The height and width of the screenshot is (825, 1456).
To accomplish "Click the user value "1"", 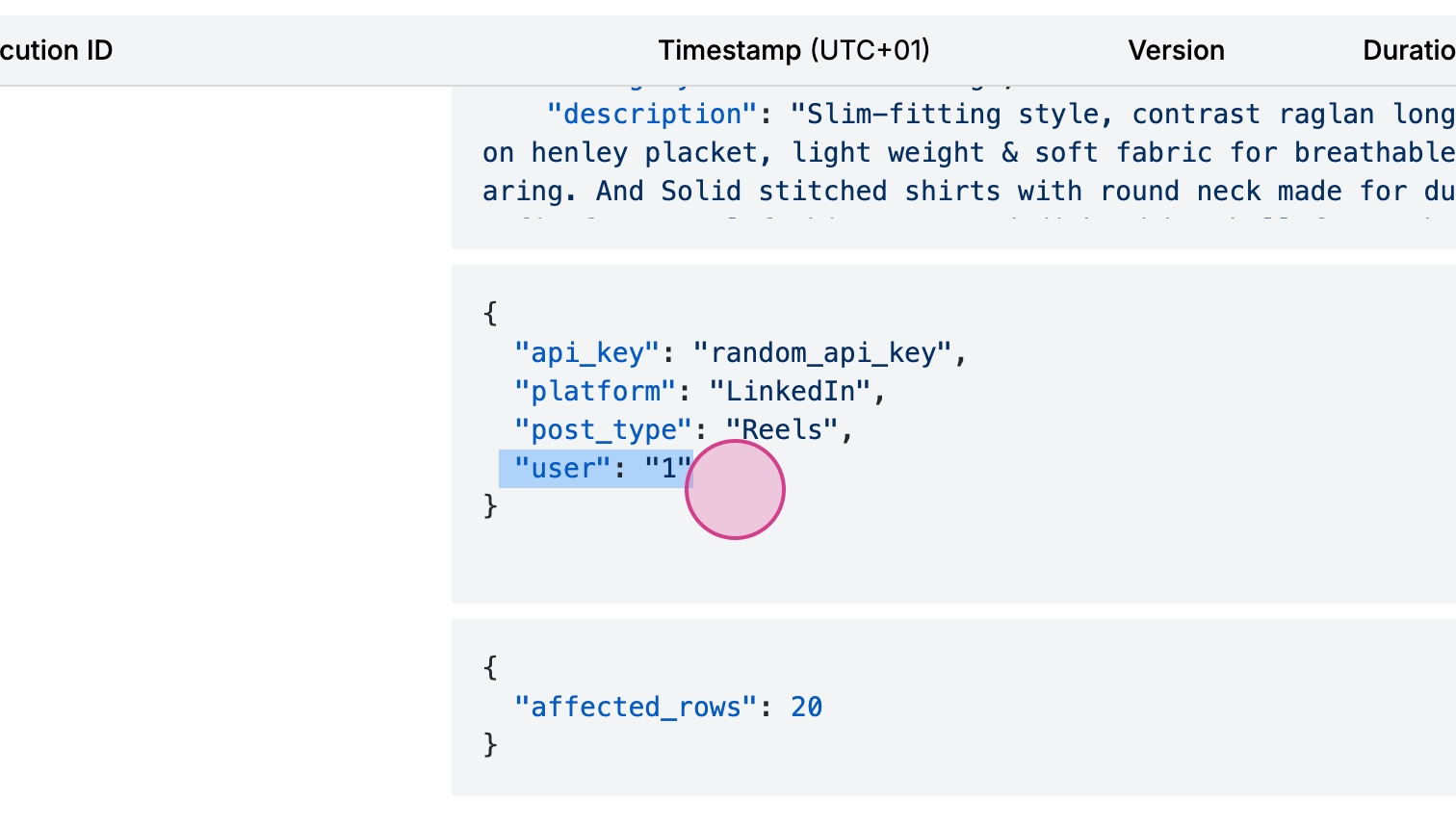I will 667,469.
